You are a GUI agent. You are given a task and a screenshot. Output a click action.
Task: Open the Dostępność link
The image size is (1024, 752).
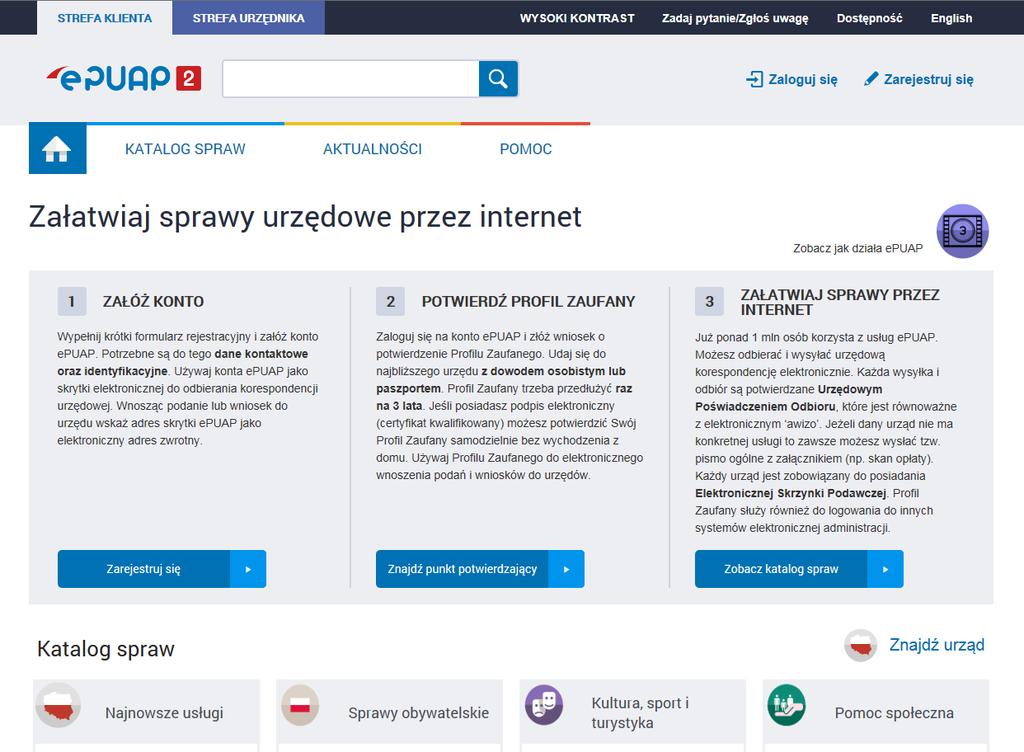pos(869,18)
